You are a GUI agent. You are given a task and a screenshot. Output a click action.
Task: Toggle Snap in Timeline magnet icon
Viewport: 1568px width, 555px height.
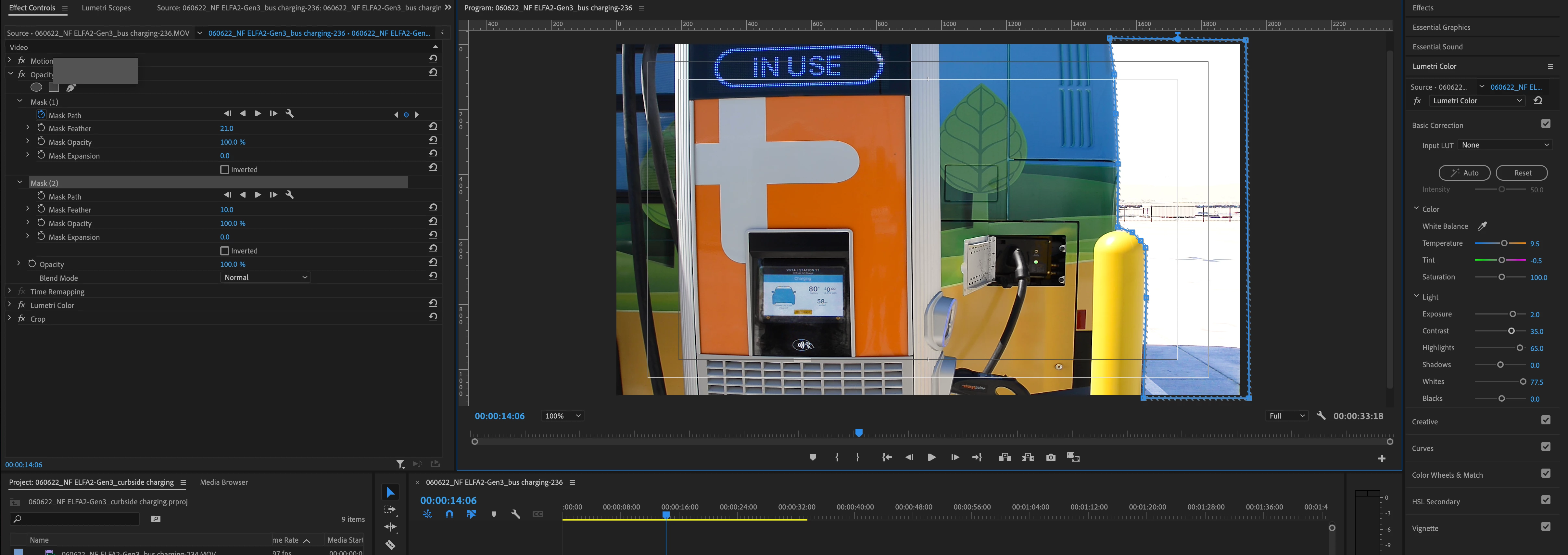(x=449, y=514)
